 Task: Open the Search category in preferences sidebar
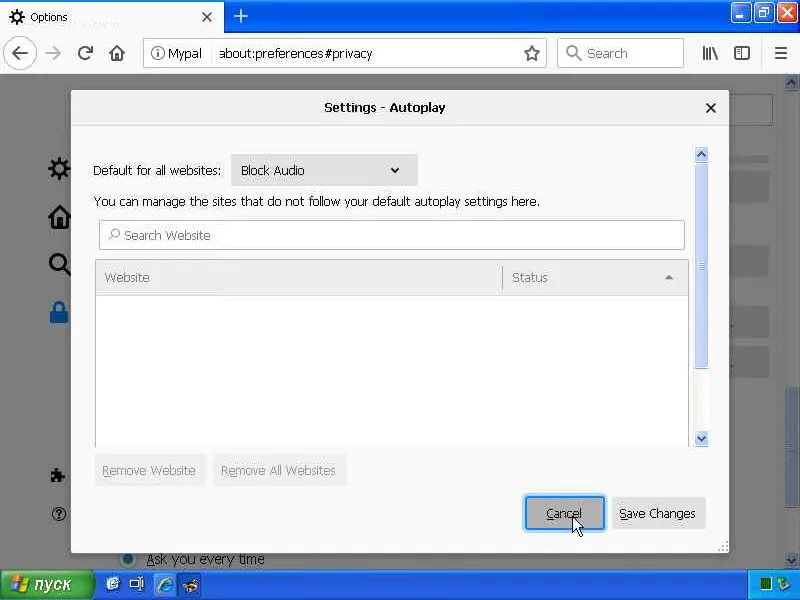coord(59,264)
